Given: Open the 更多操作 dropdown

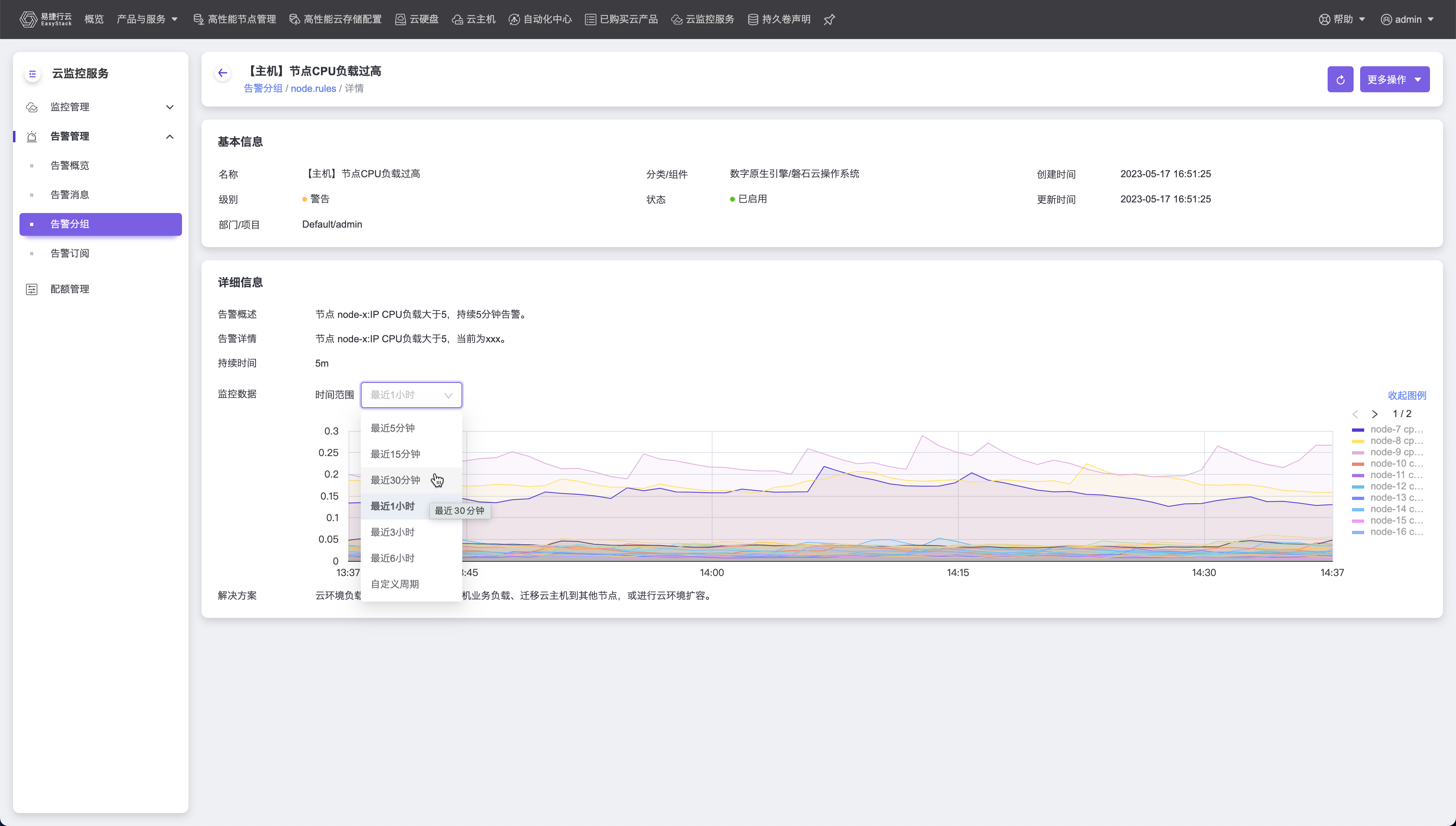Looking at the screenshot, I should pos(1394,79).
